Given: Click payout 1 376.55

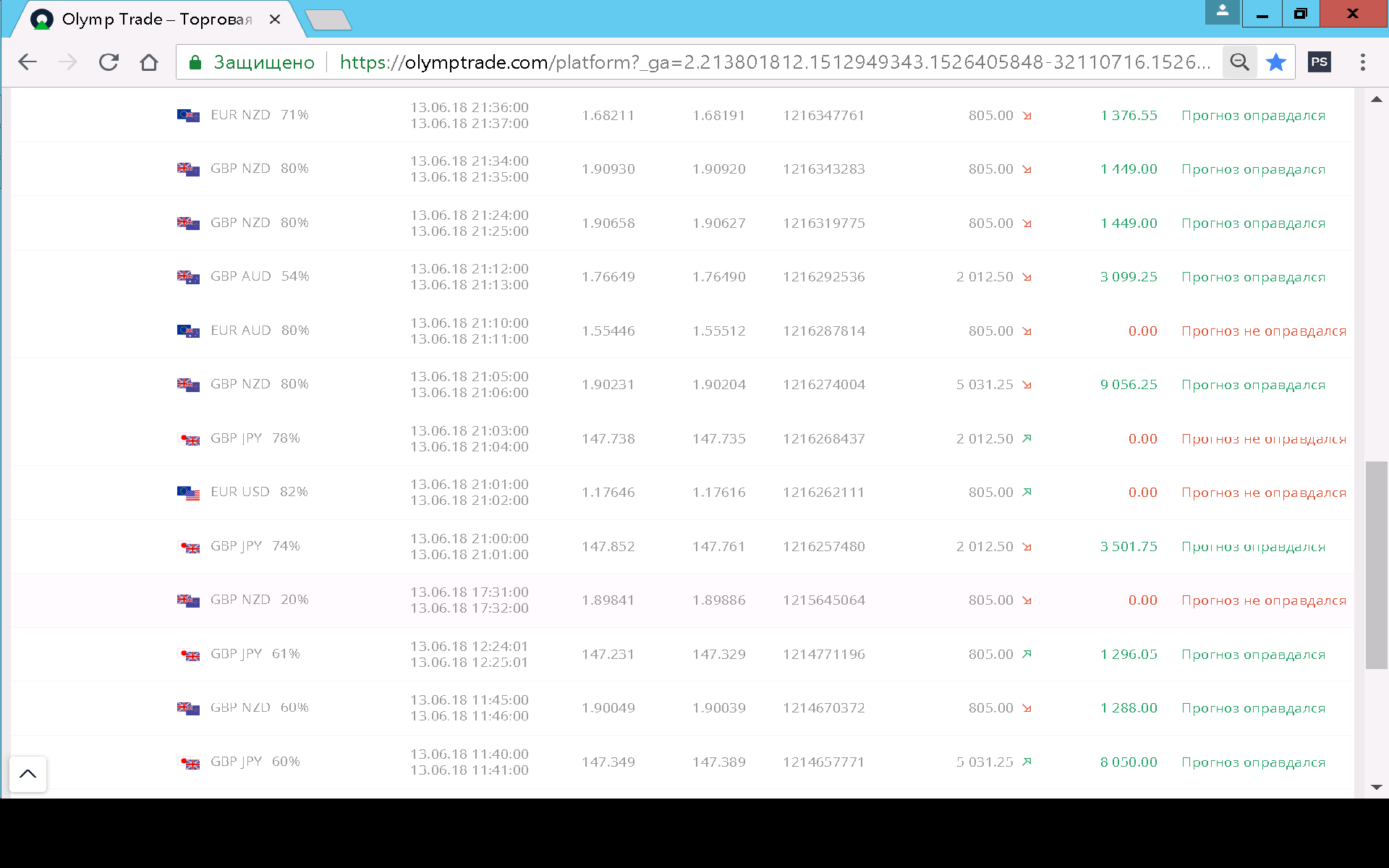Looking at the screenshot, I should 1129,115.
